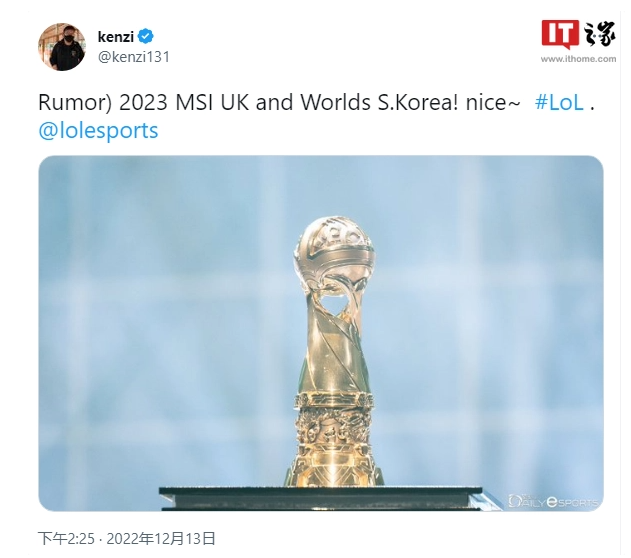Click the tweet date 2022年12月13日
This screenshot has height=558, width=631.
point(161,538)
